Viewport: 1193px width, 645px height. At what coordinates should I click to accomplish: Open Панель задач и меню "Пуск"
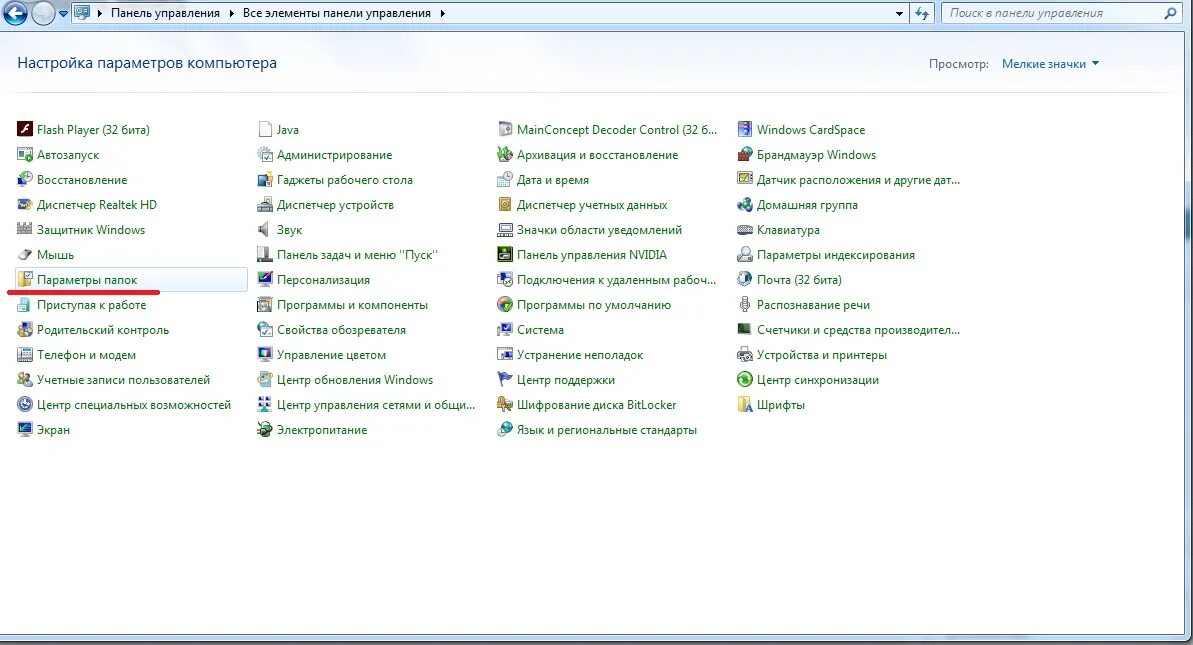[357, 255]
